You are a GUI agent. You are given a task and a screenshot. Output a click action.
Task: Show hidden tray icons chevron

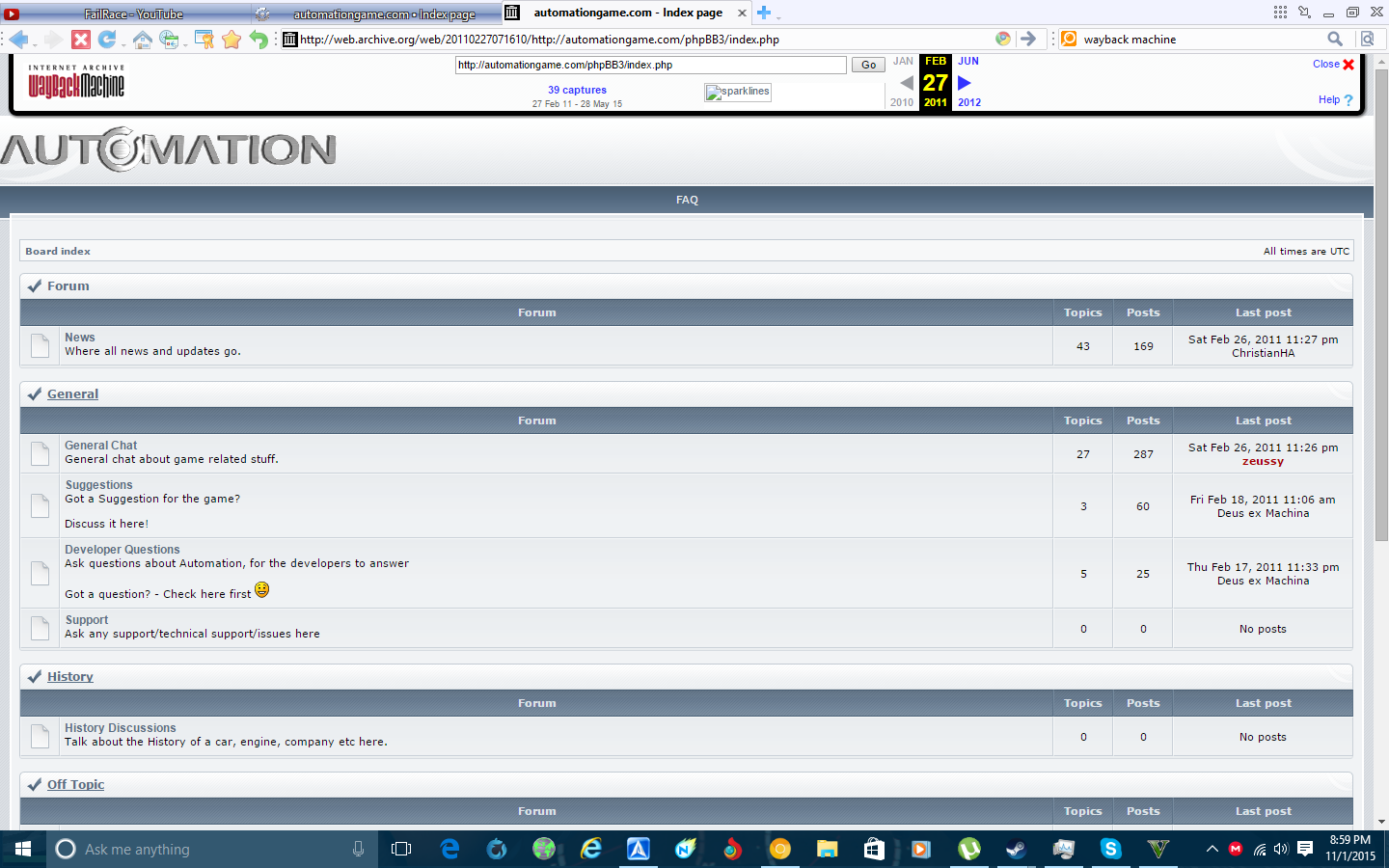click(1212, 849)
